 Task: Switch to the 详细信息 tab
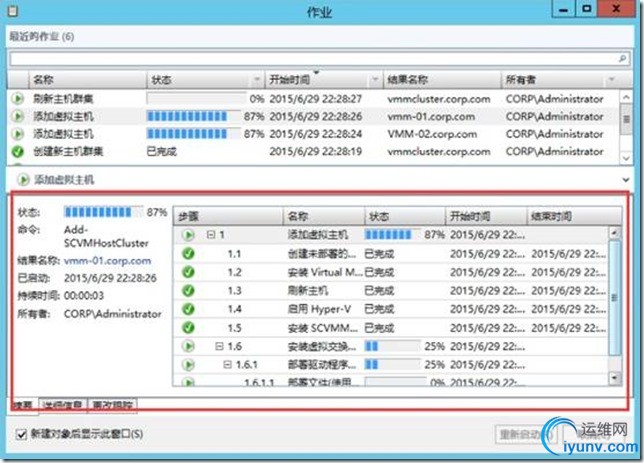tap(62, 405)
